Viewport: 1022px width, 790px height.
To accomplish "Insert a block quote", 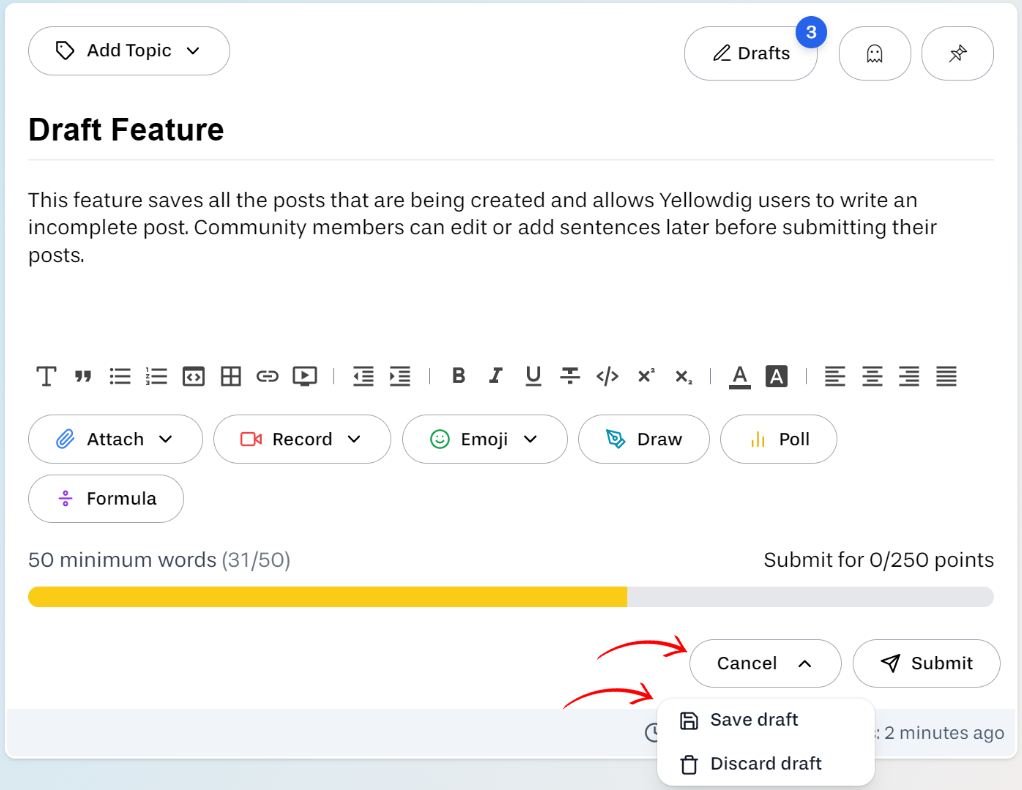I will point(83,376).
